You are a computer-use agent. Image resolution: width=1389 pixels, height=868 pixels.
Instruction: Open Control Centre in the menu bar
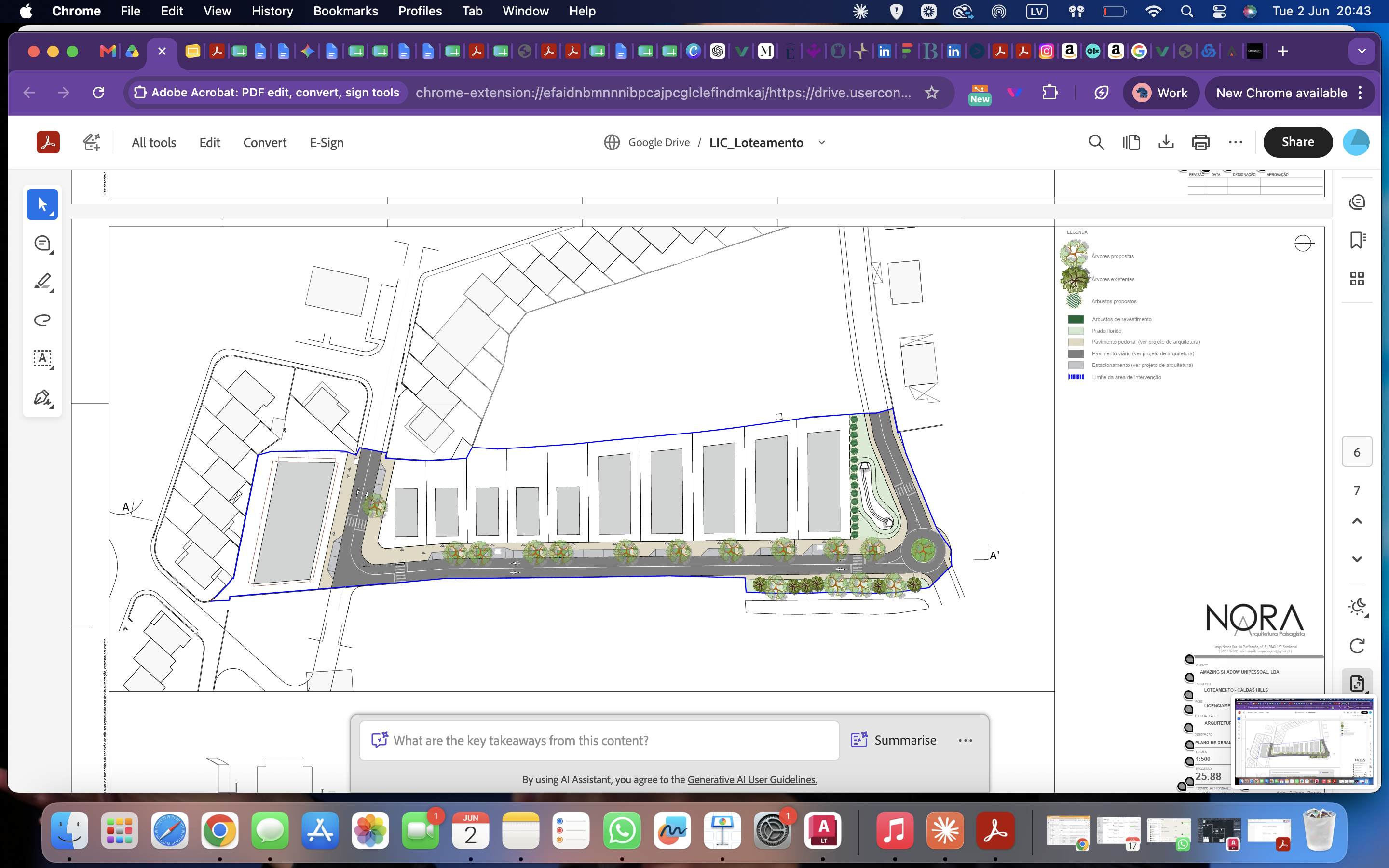[x=1219, y=11]
